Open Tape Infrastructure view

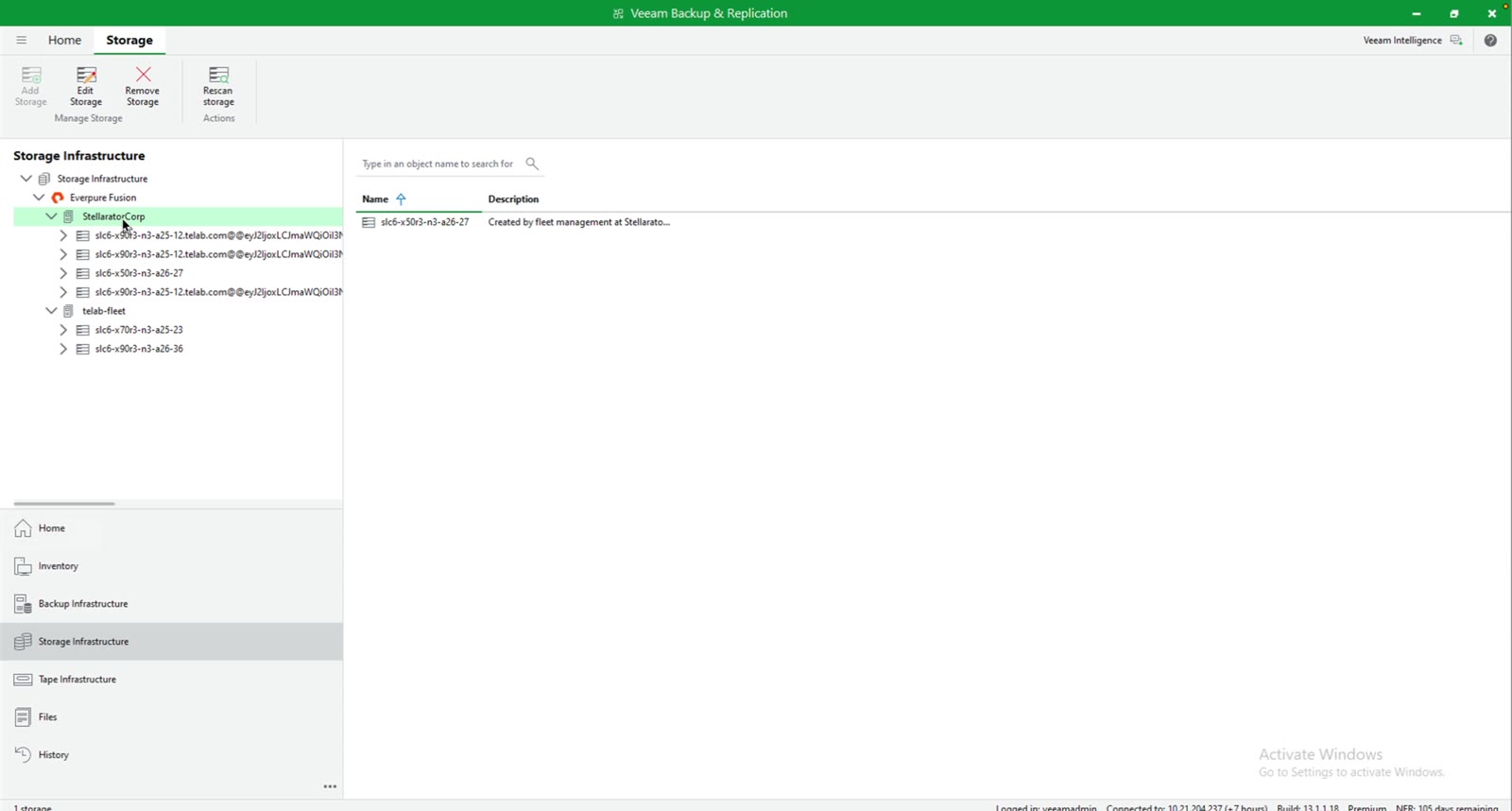pos(171,680)
